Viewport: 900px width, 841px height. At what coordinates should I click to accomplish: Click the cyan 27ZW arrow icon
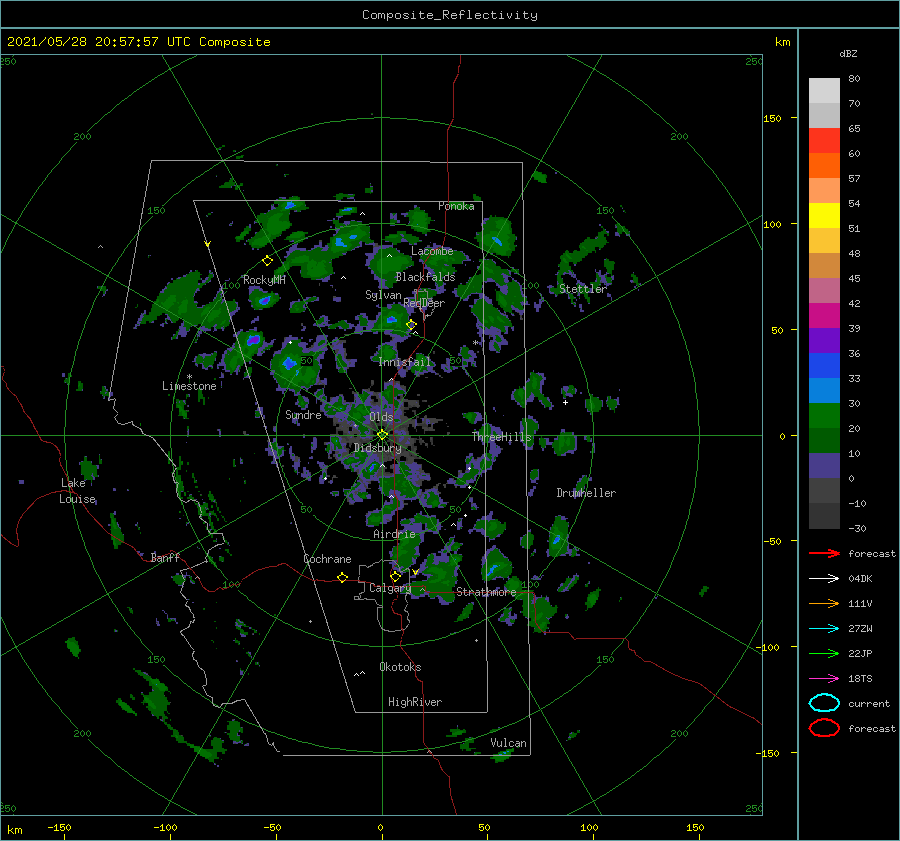click(x=824, y=629)
